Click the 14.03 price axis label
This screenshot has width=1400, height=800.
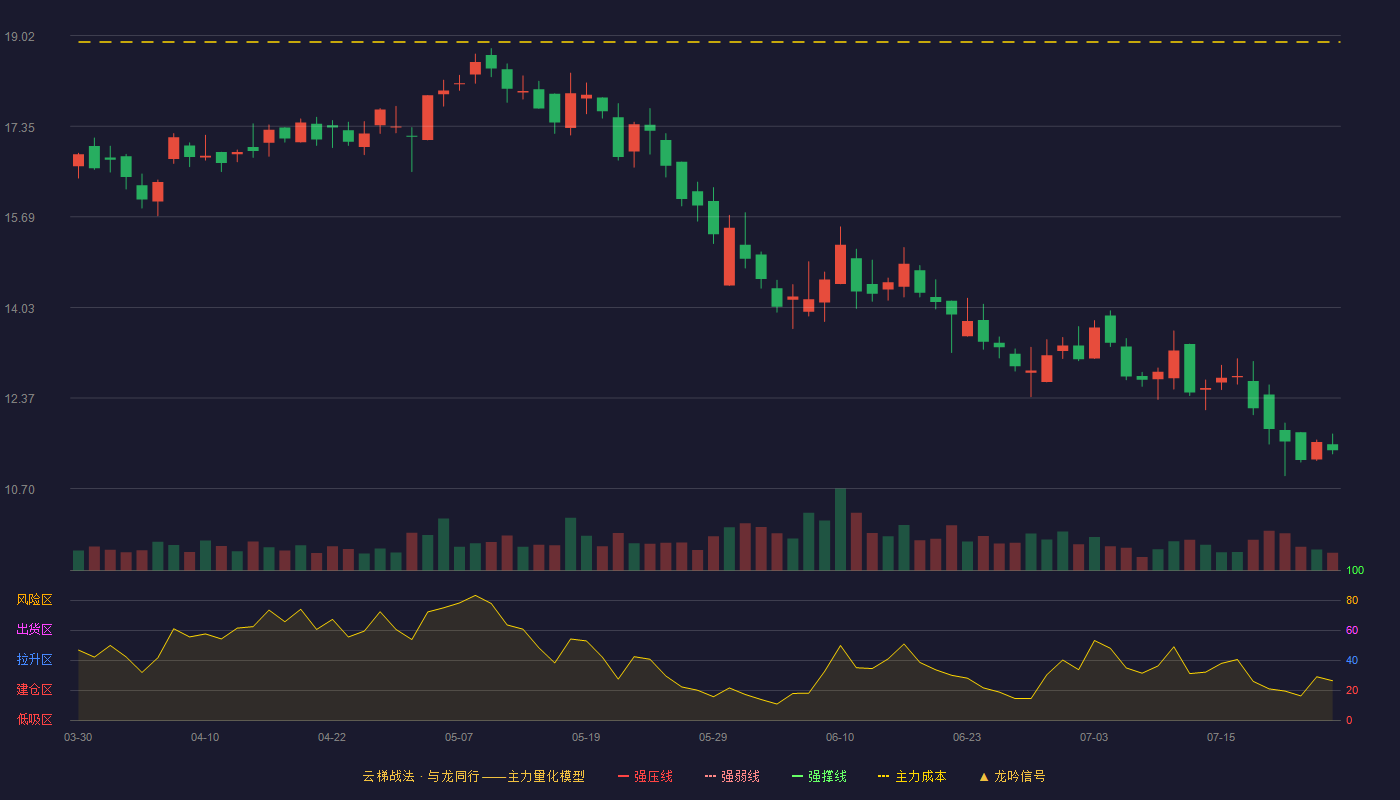(19, 309)
